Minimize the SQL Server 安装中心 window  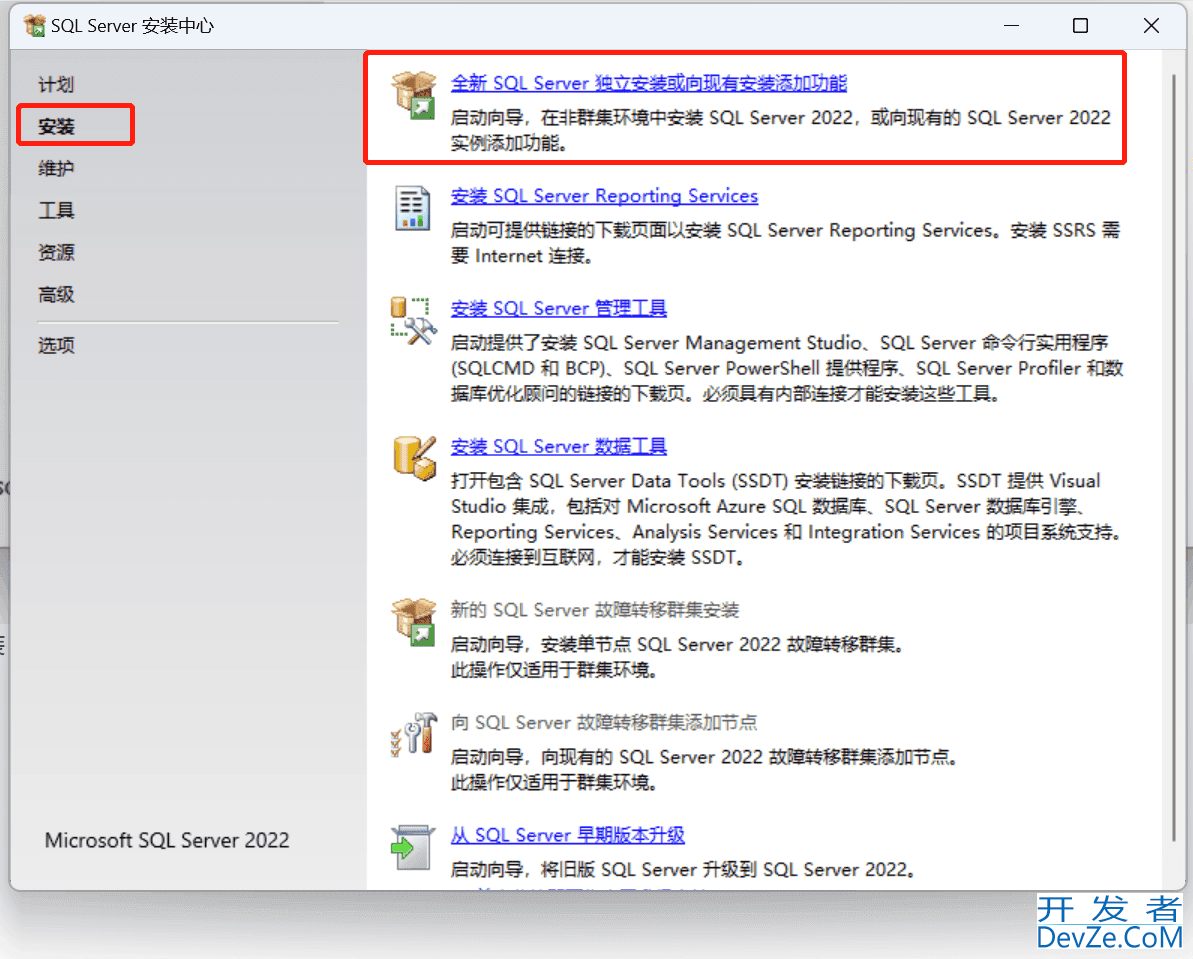tap(1011, 26)
